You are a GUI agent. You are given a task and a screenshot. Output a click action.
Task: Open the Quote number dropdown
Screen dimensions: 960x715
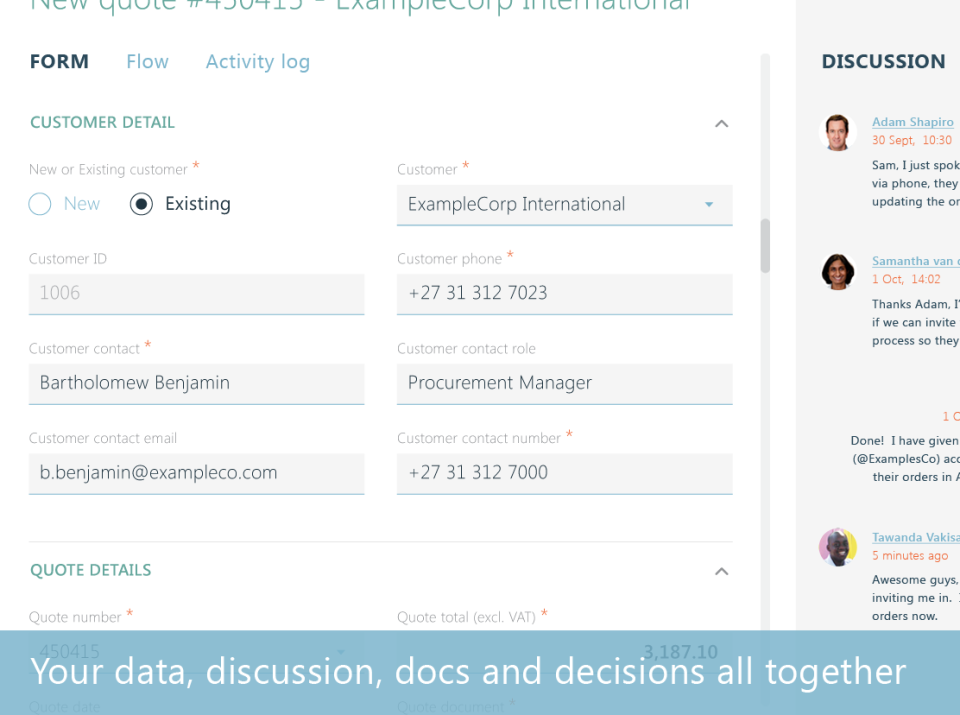(x=340, y=650)
